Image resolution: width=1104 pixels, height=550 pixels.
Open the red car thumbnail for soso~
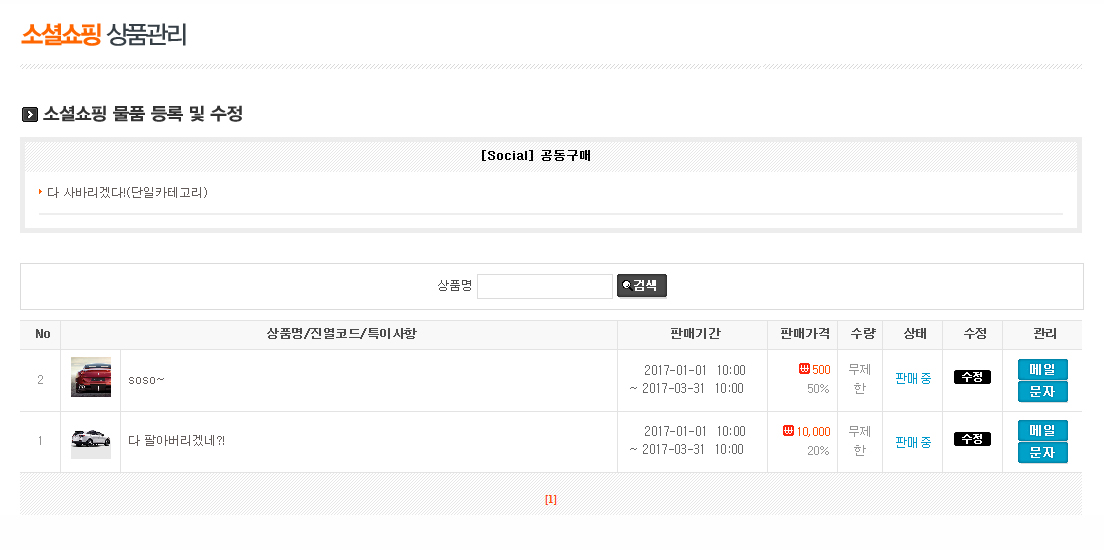coord(91,378)
